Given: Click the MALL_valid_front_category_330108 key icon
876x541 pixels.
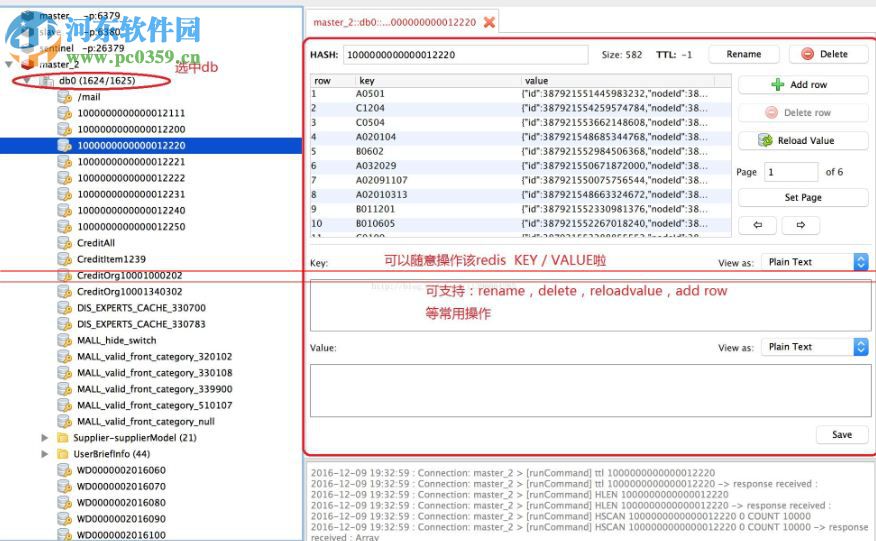Looking at the screenshot, I should click(65, 373).
